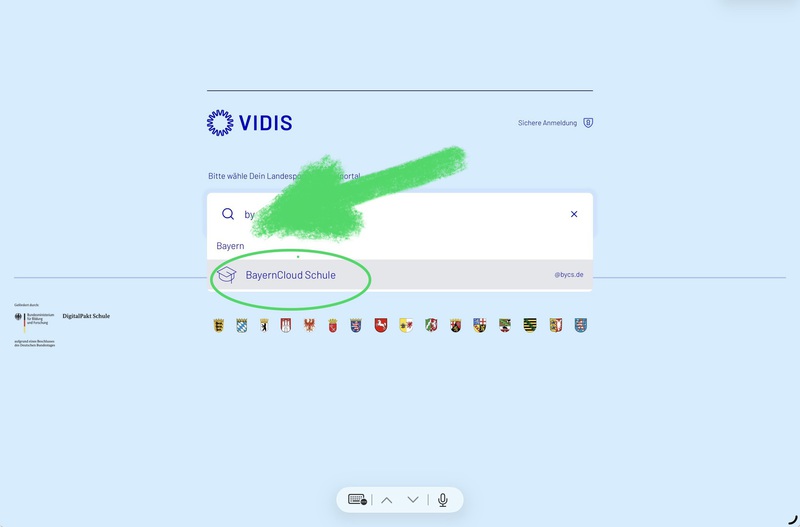This screenshot has height=527, width=800.
Task: Open the Sichere Anmeldung info link
Action: pyautogui.click(x=547, y=123)
